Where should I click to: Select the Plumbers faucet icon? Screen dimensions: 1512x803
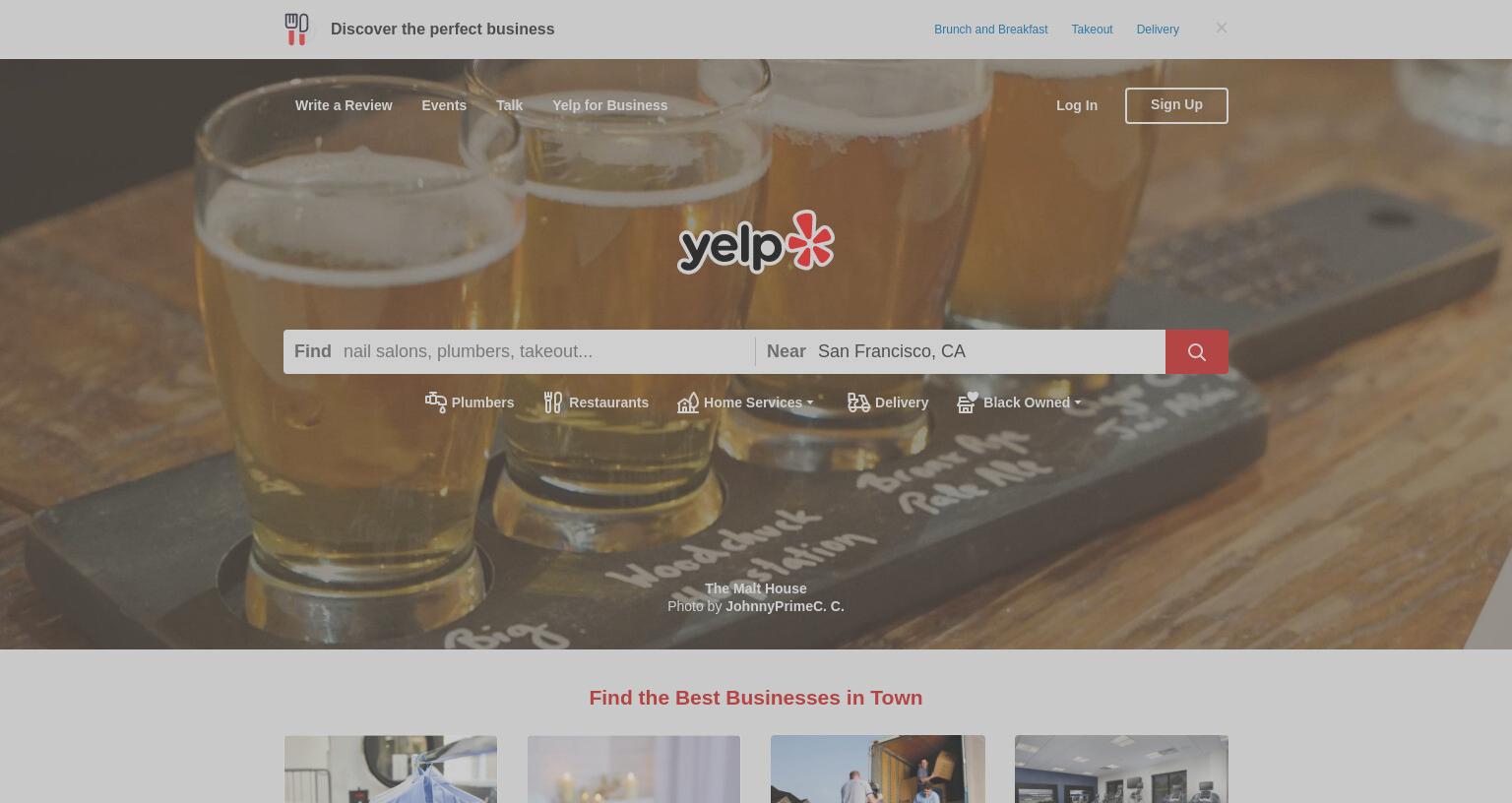(436, 401)
